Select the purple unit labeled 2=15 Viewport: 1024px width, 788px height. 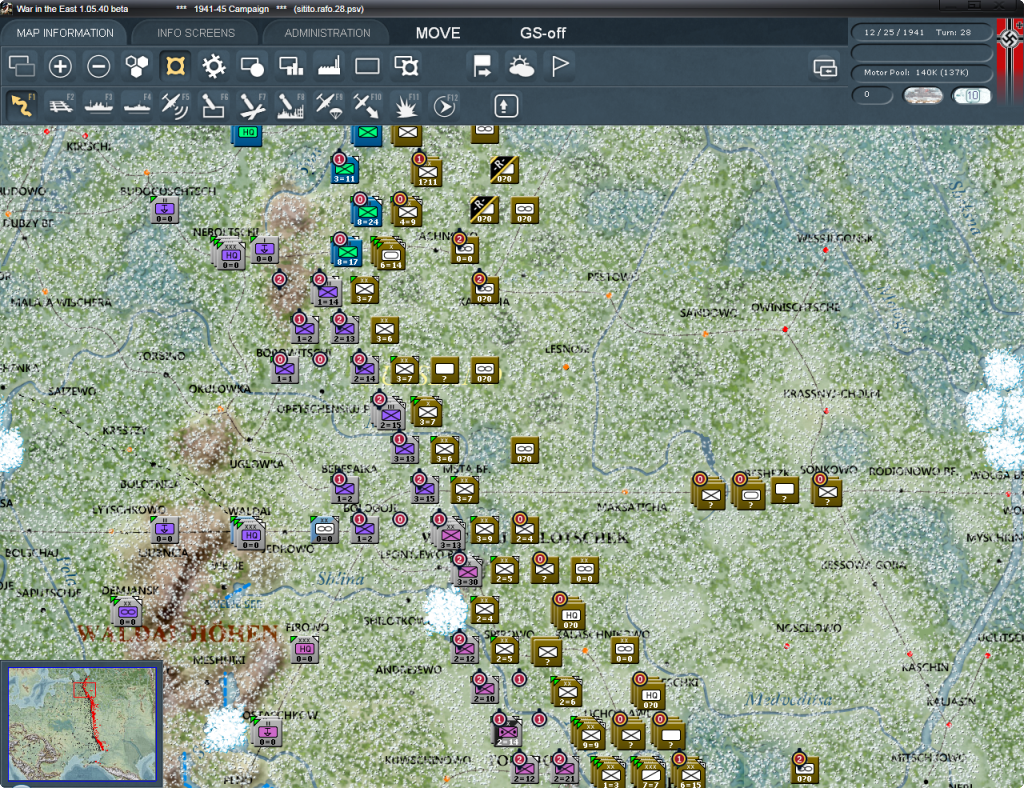point(390,415)
